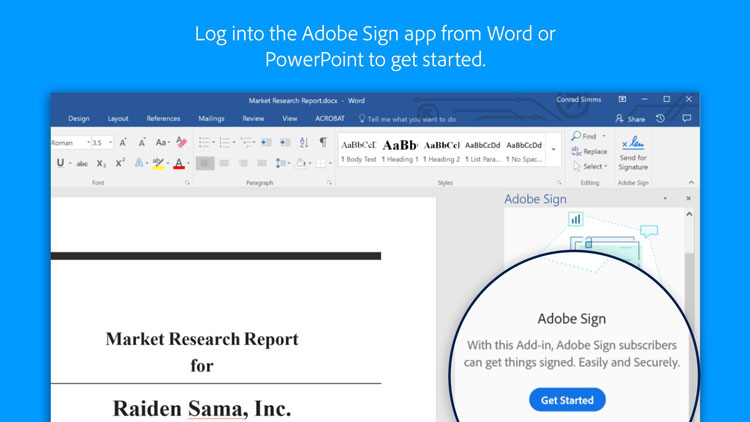The height and width of the screenshot is (422, 750).
Task: Open Font dialog launcher
Action: (x=188, y=183)
